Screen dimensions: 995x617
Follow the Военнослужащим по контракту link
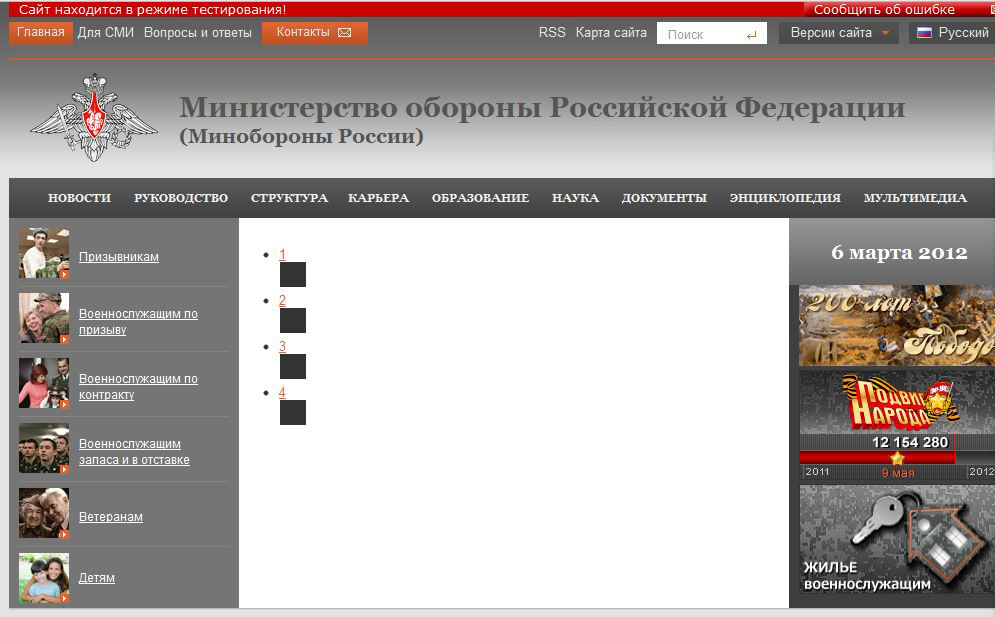(138, 387)
